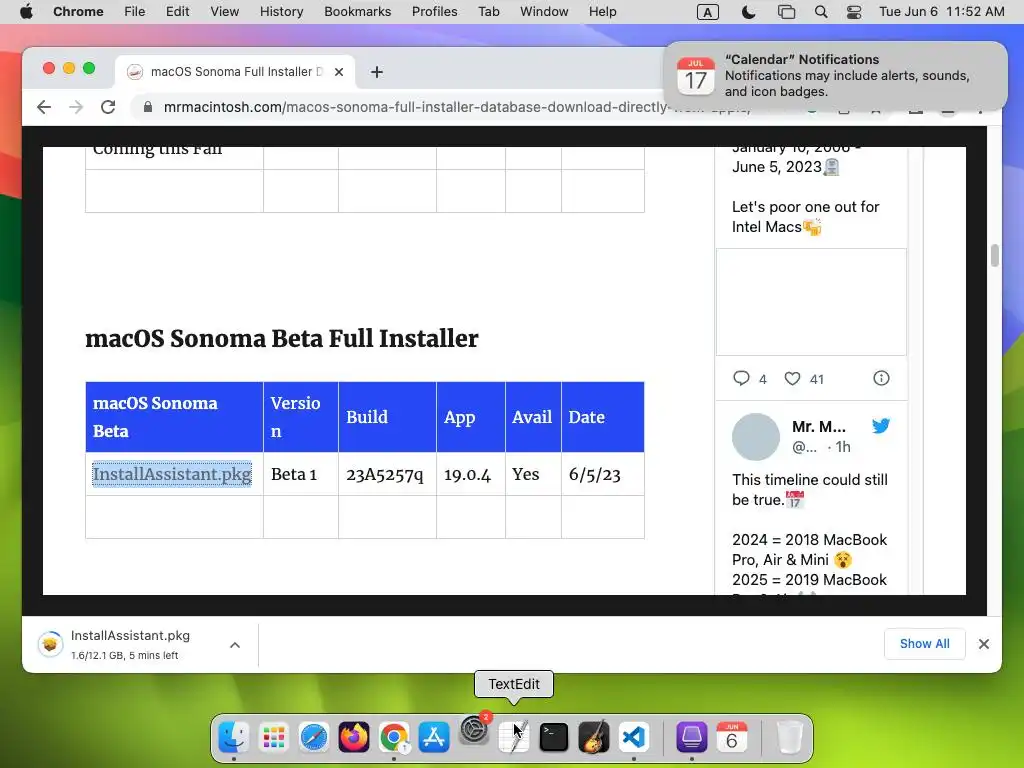Launch GarageBand from the Dock
This screenshot has width=1024, height=768.
(594, 737)
